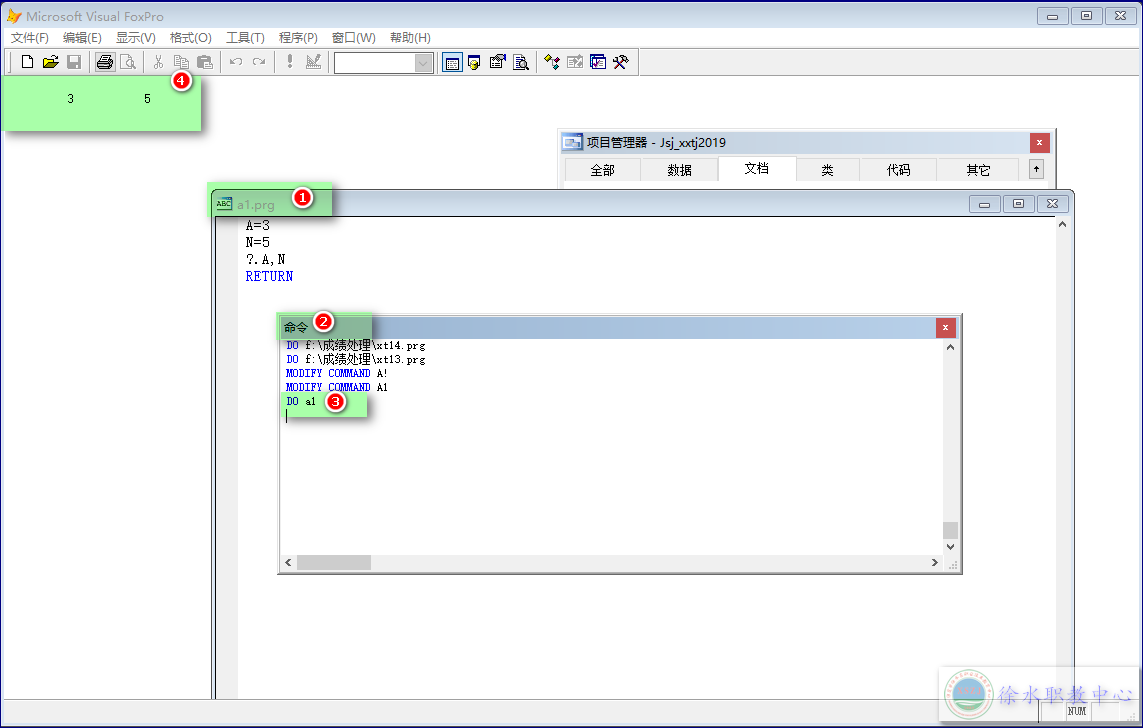Open Print Preview icon
1143x728 pixels.
point(128,62)
